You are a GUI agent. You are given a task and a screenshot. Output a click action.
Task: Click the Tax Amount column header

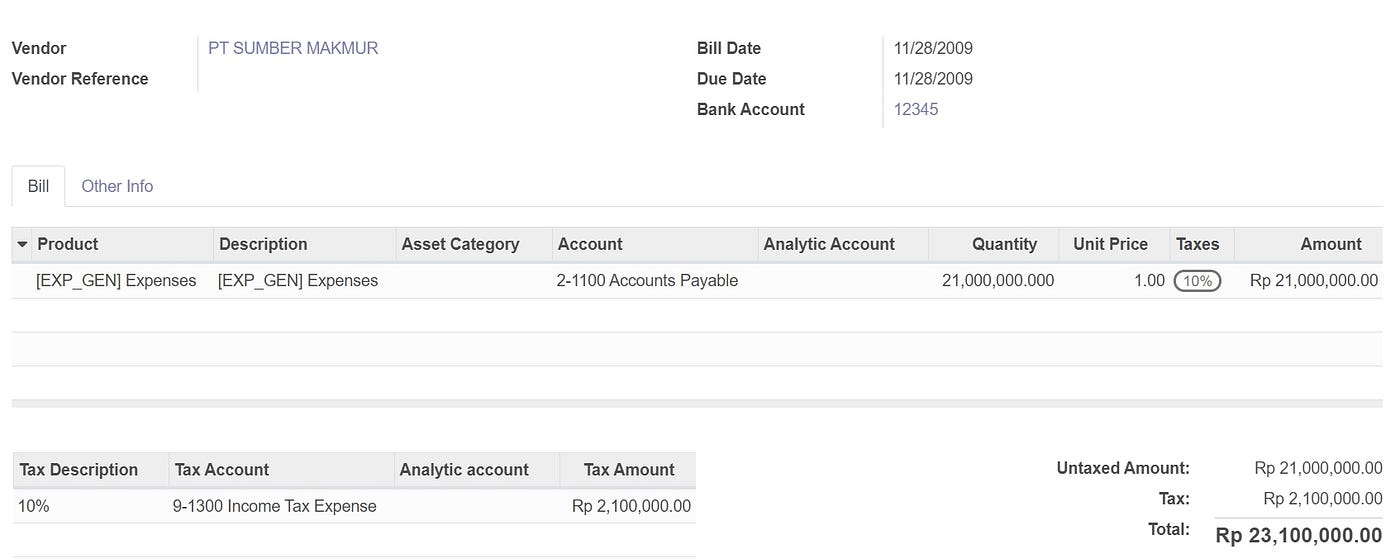tap(629, 470)
